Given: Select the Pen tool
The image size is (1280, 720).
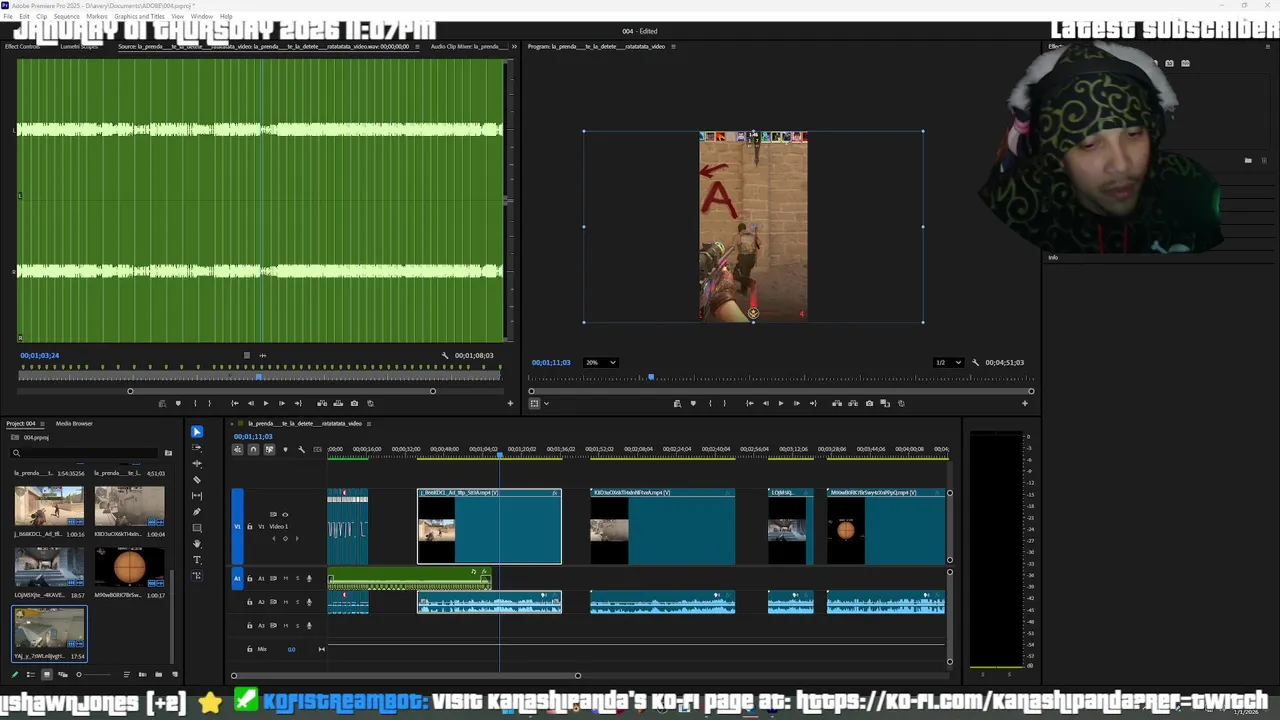Looking at the screenshot, I should click(197, 512).
